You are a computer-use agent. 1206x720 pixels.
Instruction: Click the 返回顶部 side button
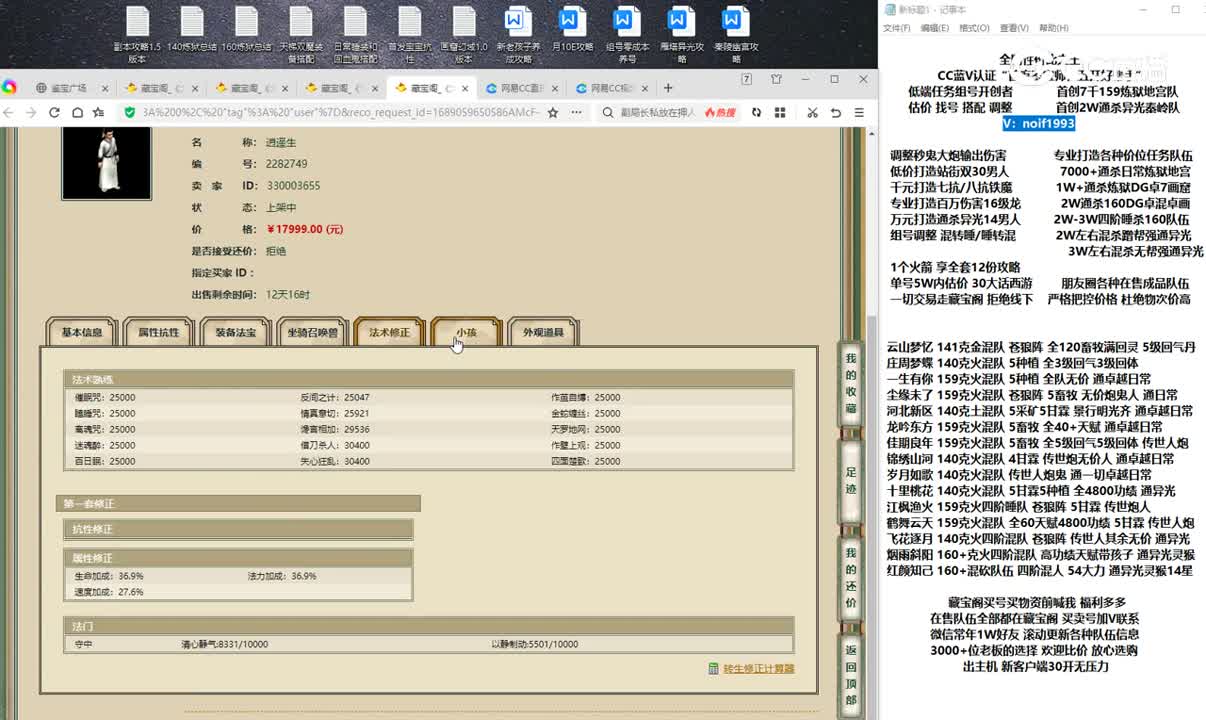[x=850, y=676]
